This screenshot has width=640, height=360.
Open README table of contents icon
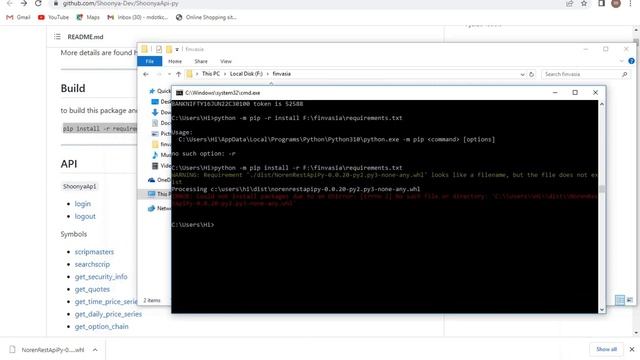[x=57, y=37]
